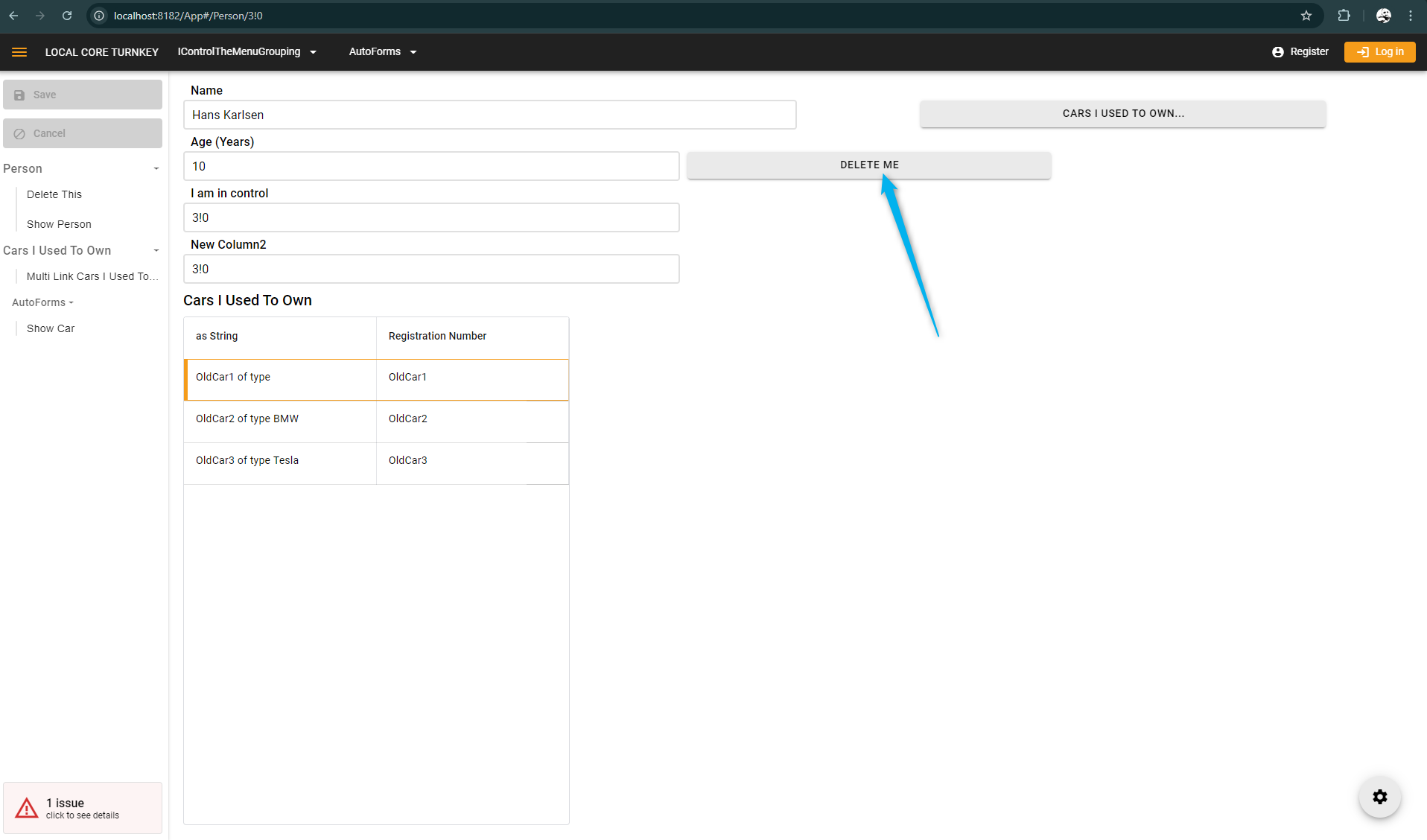Click the browser back arrow
1427x840 pixels.
coord(13,16)
